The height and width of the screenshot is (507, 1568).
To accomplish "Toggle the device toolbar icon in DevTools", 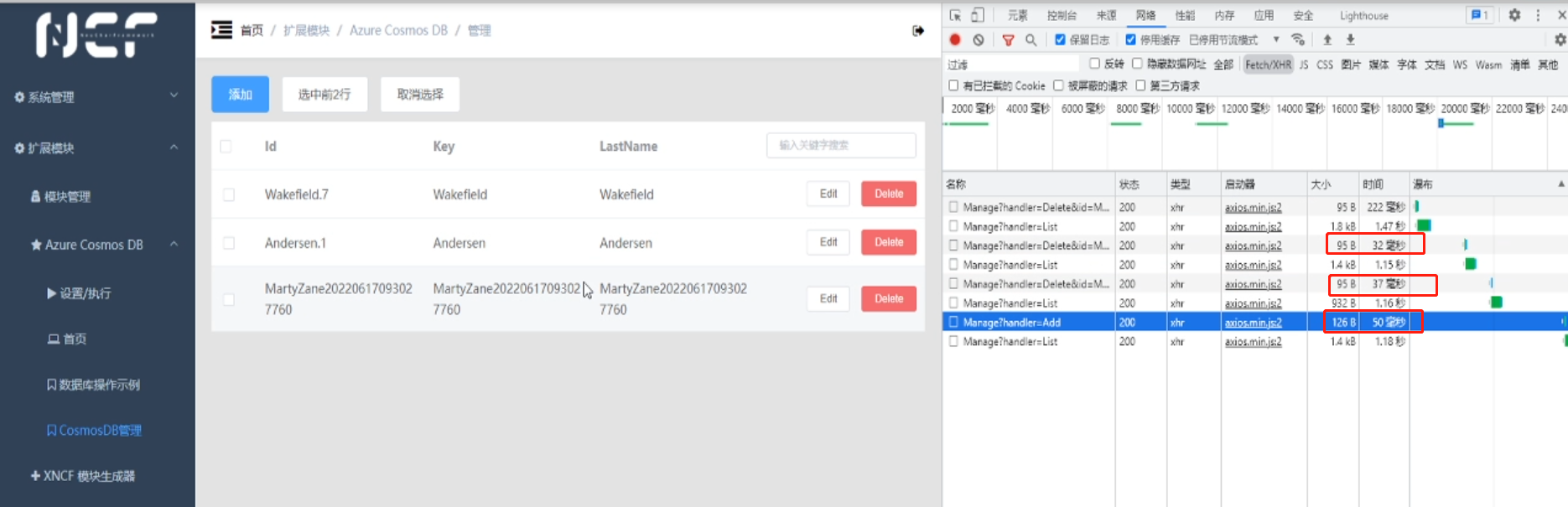I will click(x=978, y=15).
